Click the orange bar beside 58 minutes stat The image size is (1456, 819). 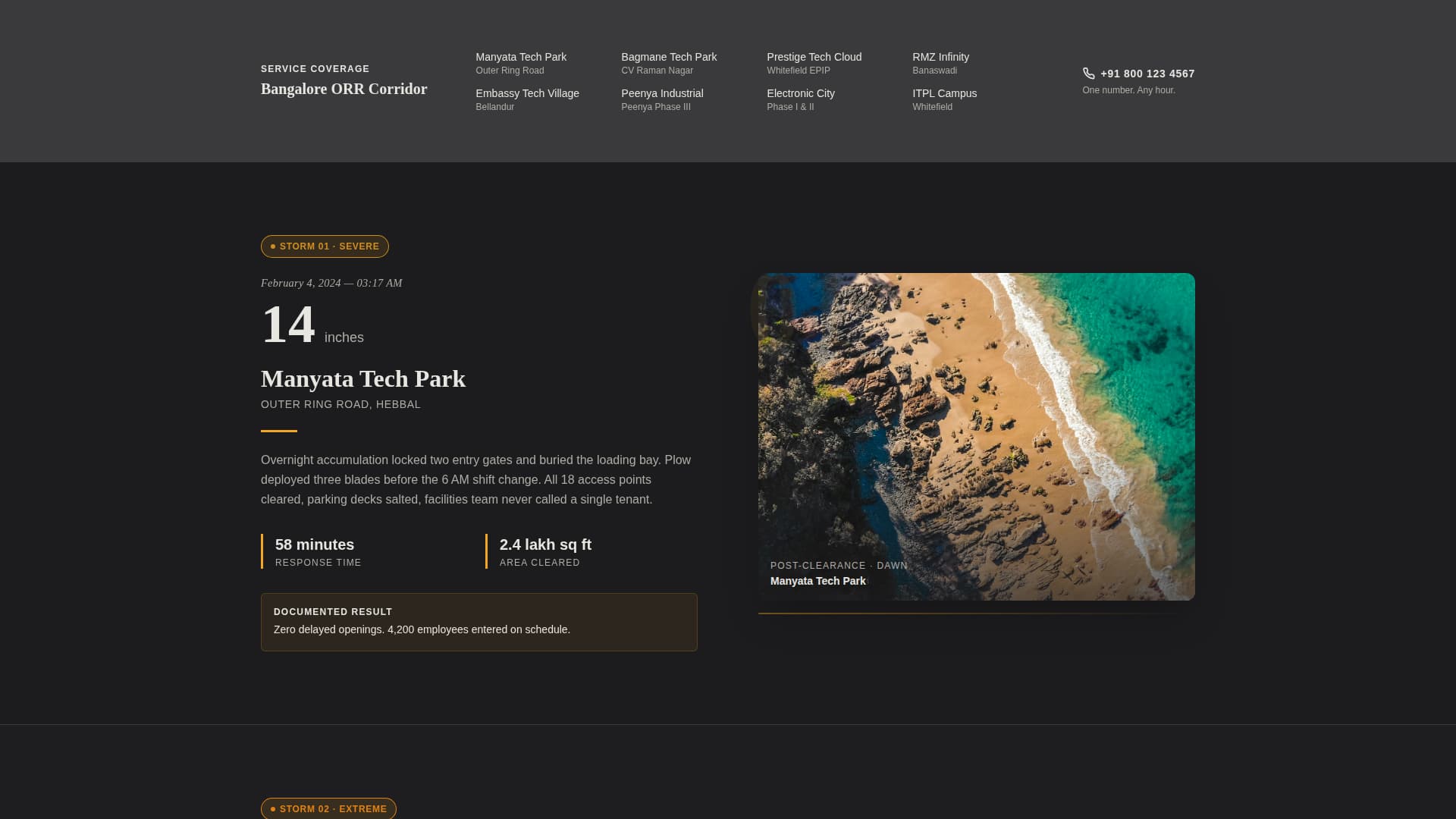[262, 551]
